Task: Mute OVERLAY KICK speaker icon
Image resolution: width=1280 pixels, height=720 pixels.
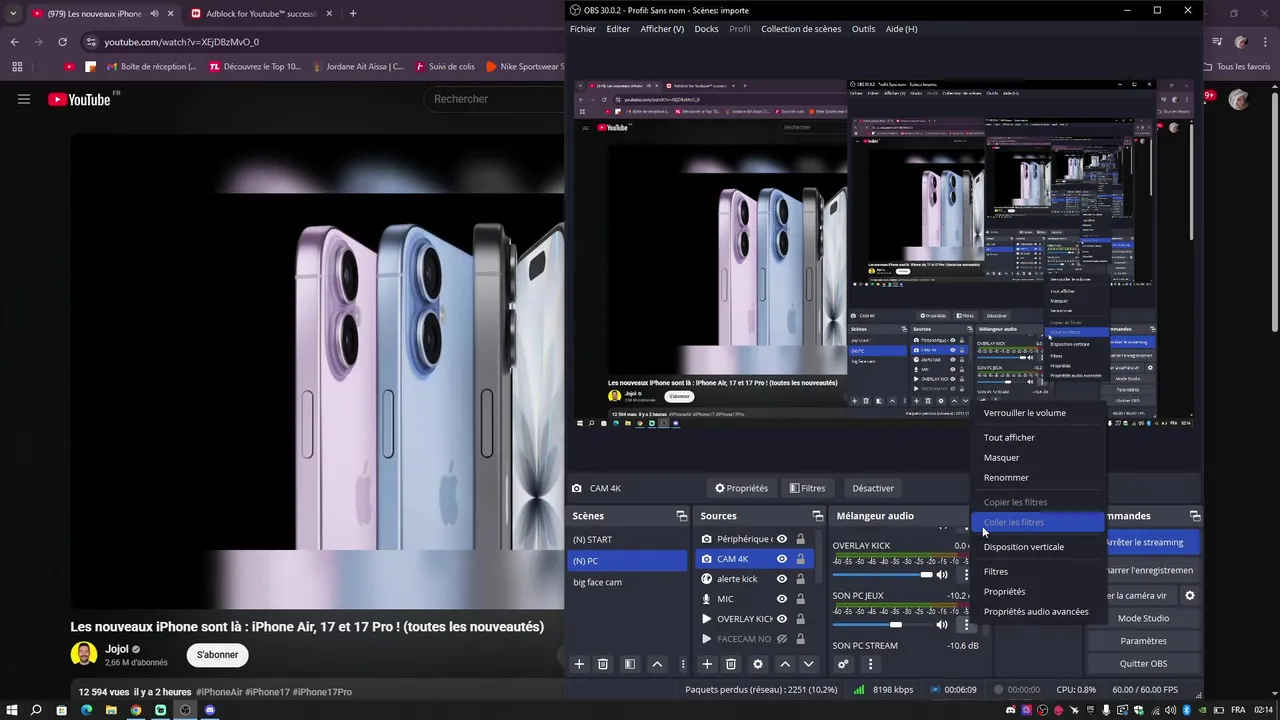Action: 942,575
